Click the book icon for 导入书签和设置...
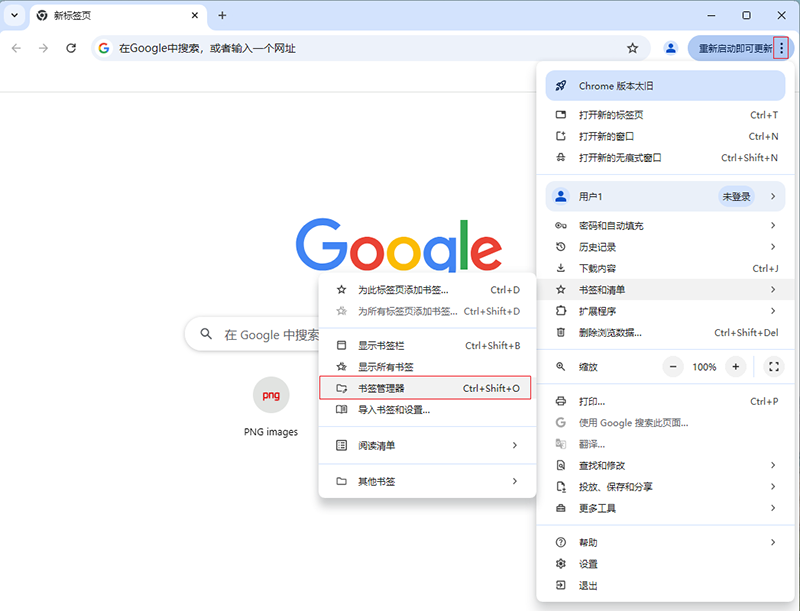The height and width of the screenshot is (611, 800). (x=341, y=410)
